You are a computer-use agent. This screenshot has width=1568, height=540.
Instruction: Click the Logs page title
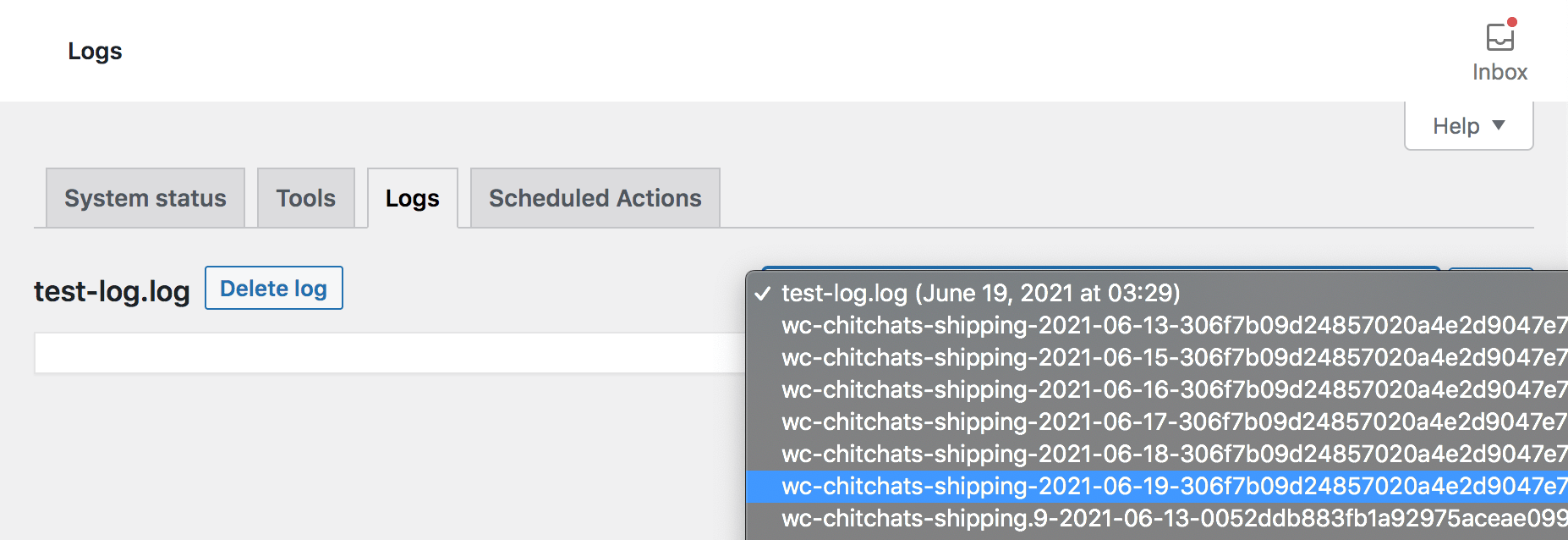[95, 51]
